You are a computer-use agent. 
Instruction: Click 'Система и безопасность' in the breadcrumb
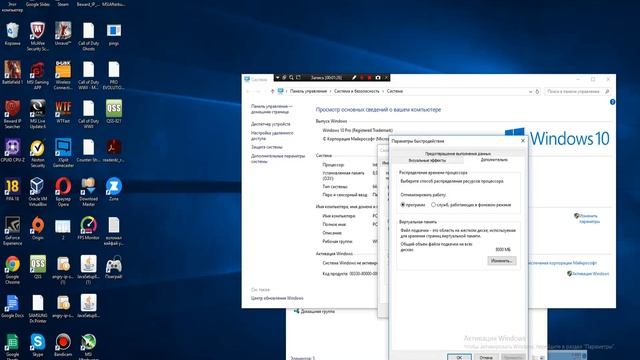[356, 91]
